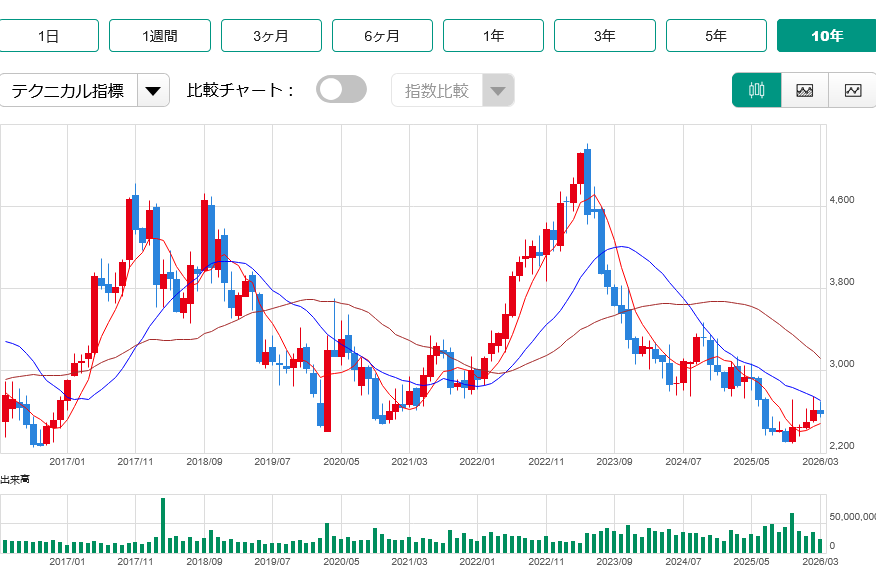Switch to the 6ヶ月 range
Image resolution: width=876 pixels, height=572 pixels.
[x=382, y=36]
